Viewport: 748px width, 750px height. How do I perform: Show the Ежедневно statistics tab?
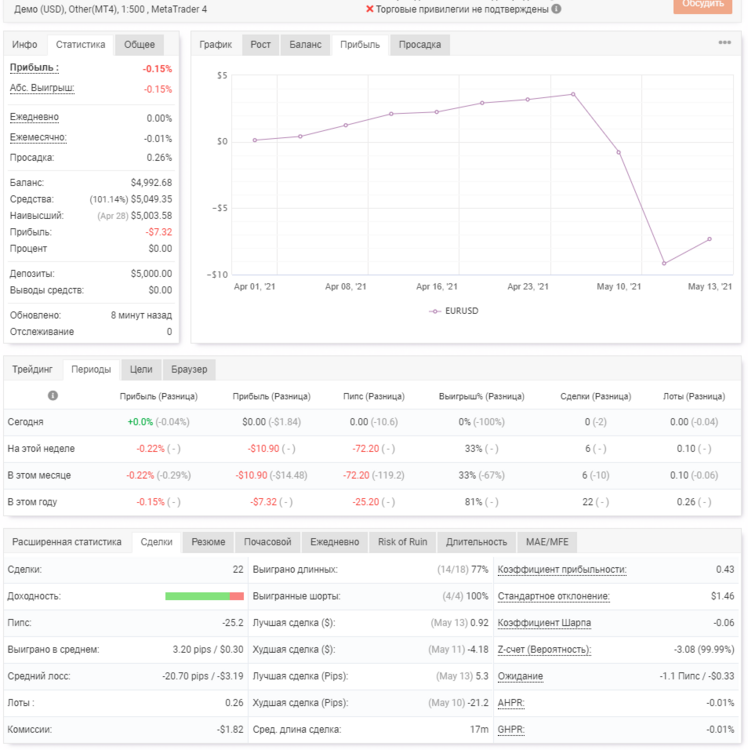point(335,542)
